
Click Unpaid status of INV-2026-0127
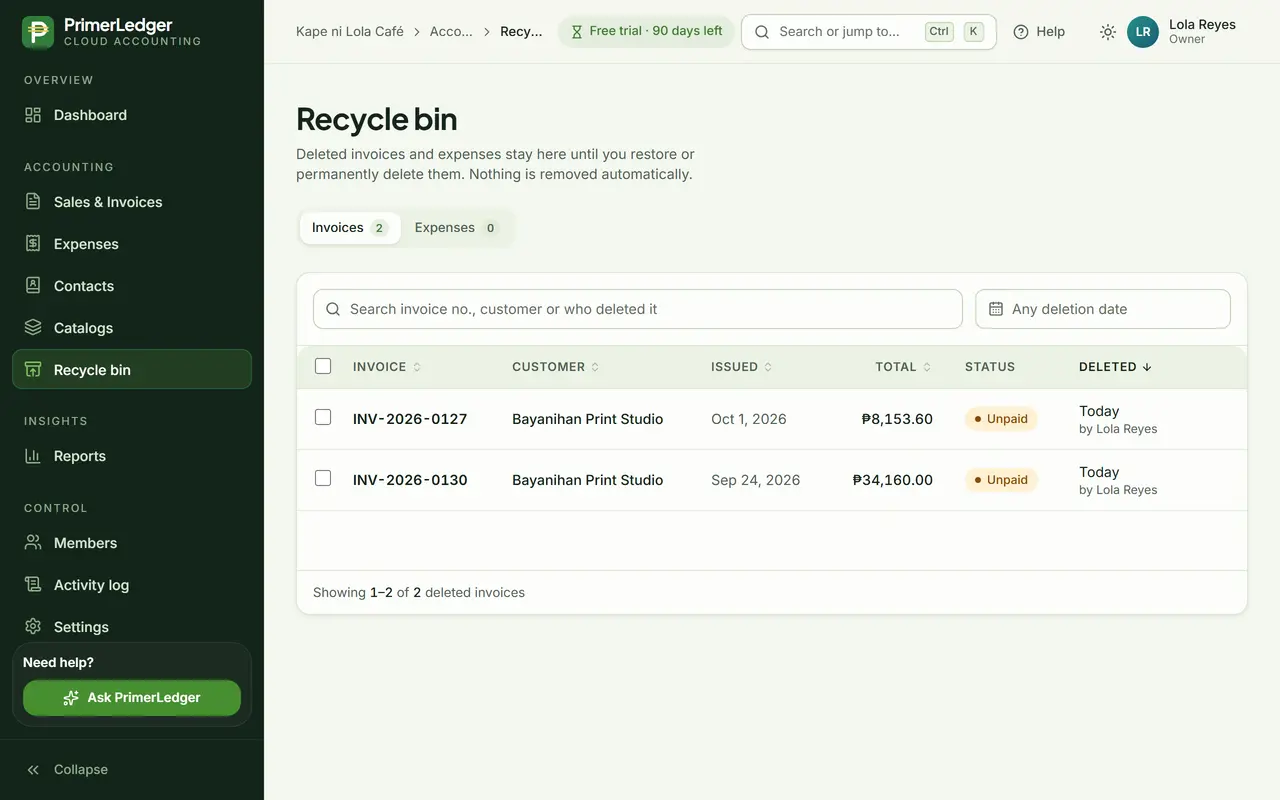point(1001,419)
